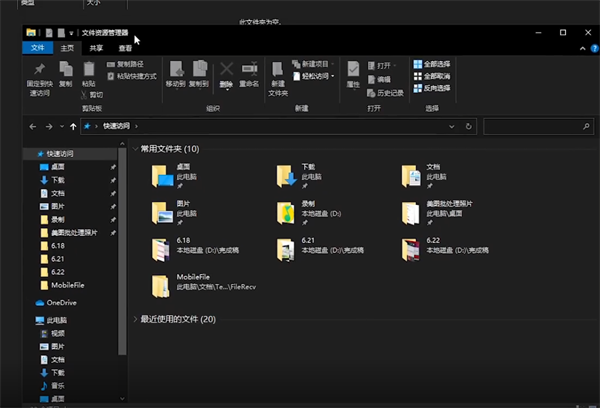Select 文档 folder in main pane
Image resolution: width=600 pixels, height=408 pixels.
pos(424,176)
